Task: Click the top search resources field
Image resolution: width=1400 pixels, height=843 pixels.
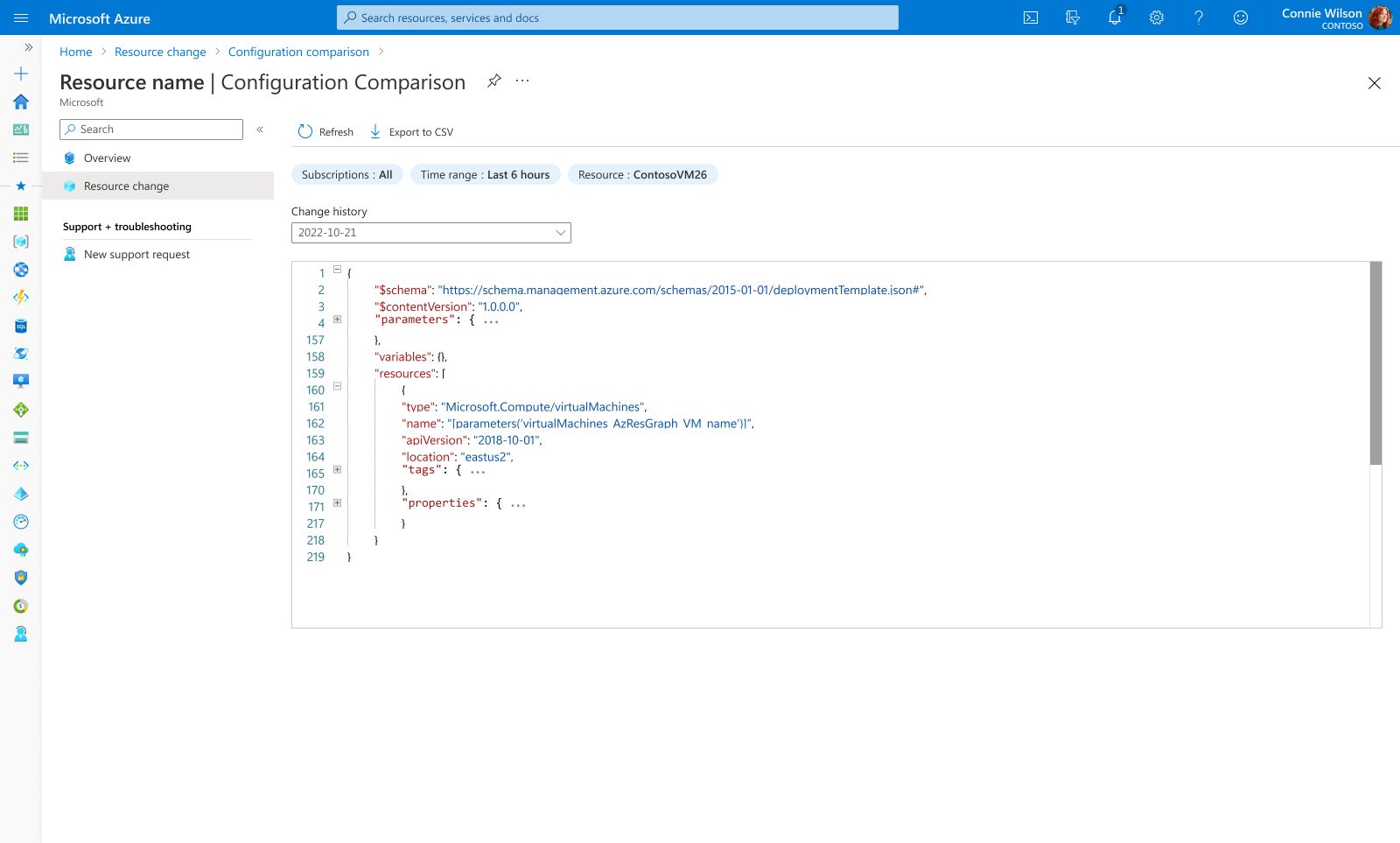Action: click(617, 18)
